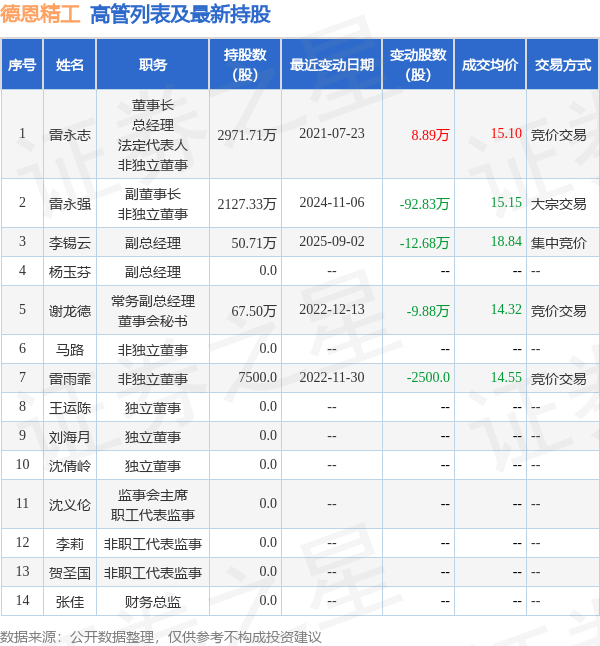Click the average price 18.84

tap(506, 241)
